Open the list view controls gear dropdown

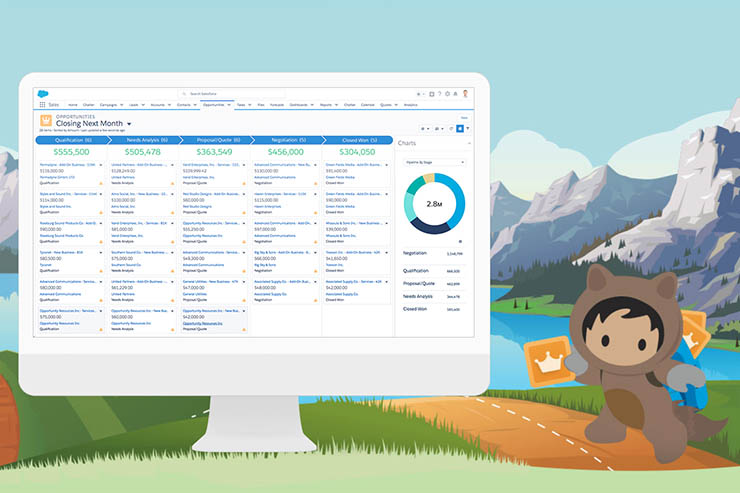coord(424,129)
